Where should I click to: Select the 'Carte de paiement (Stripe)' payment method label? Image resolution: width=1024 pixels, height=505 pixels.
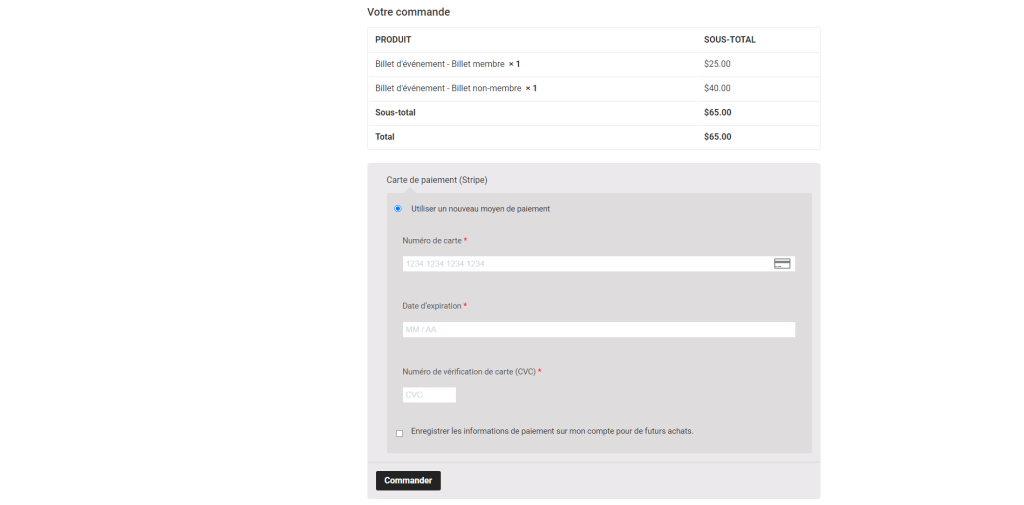coord(436,180)
